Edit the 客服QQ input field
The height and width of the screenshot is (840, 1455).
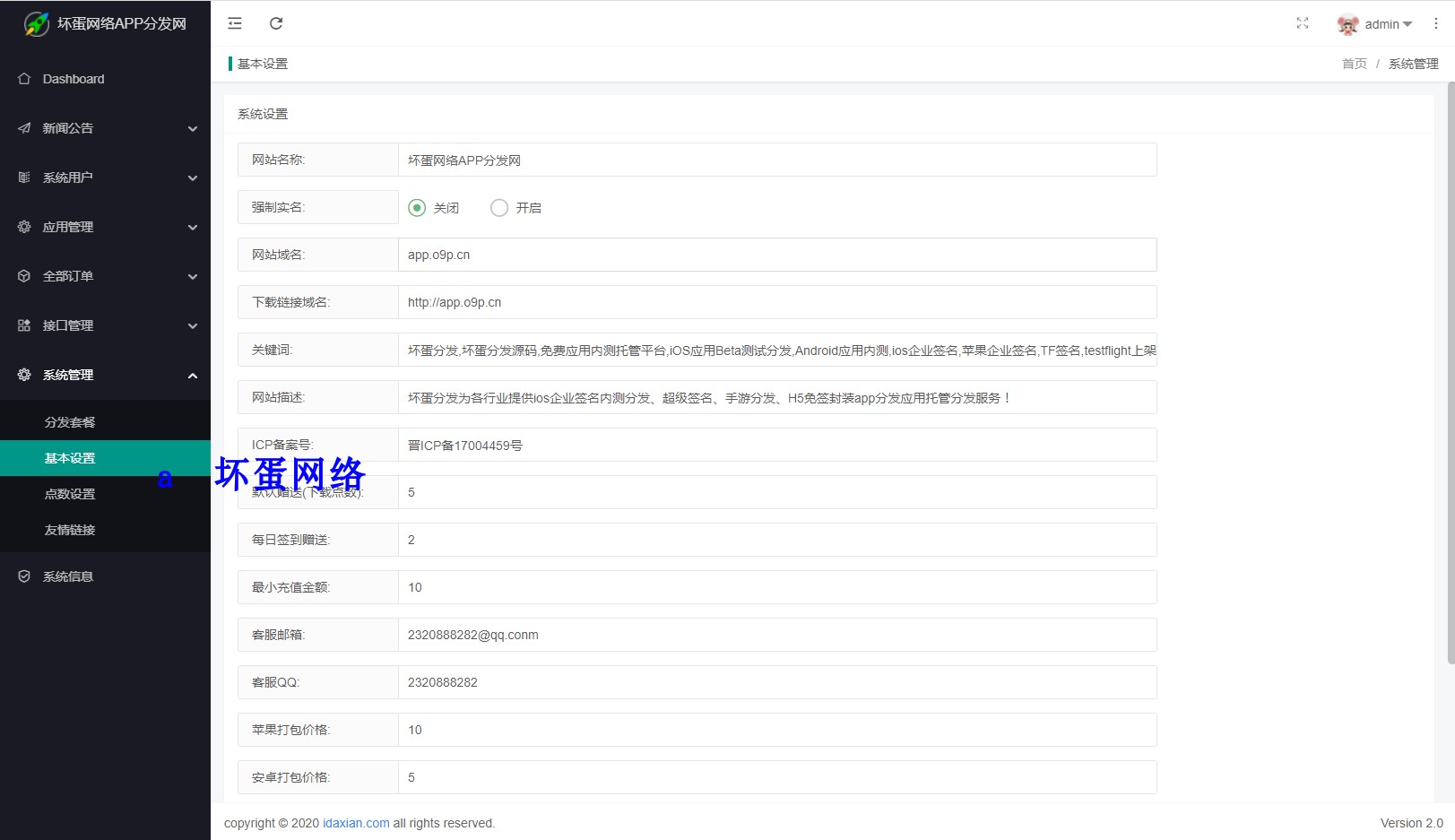point(777,682)
